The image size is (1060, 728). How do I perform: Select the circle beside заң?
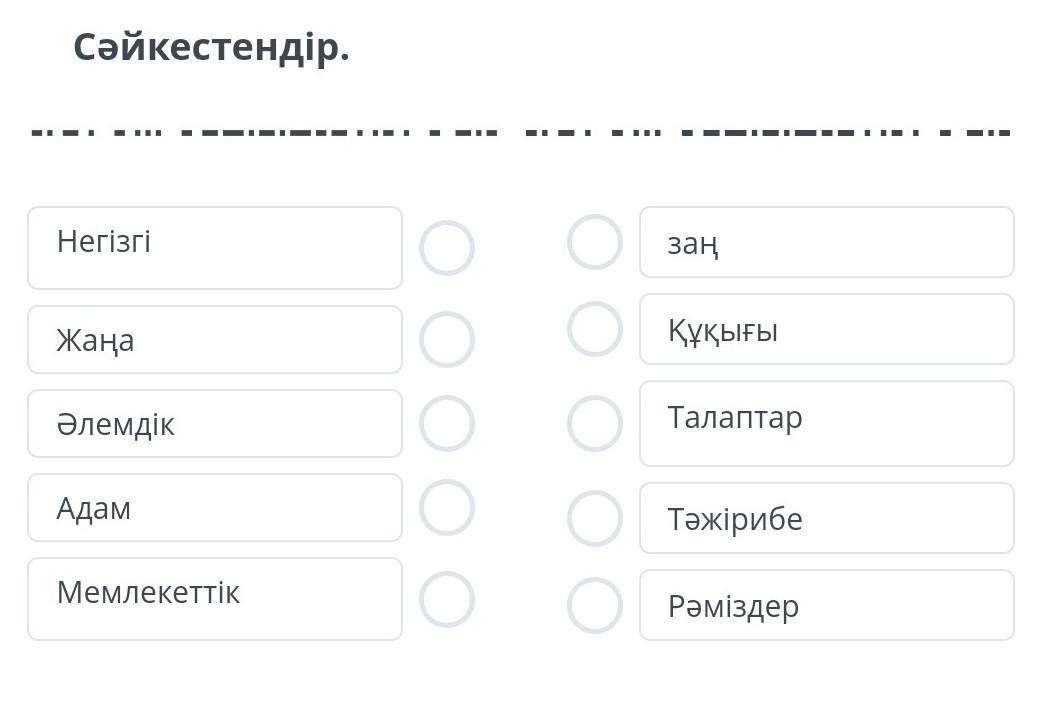tap(595, 242)
